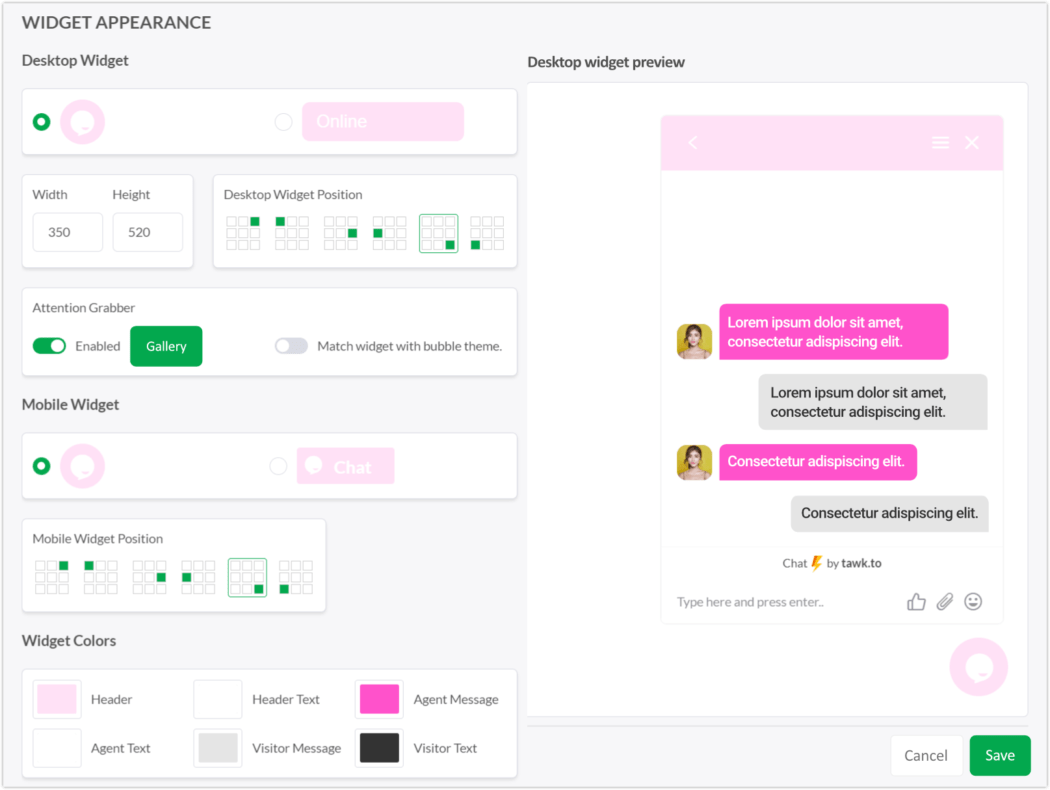The height and width of the screenshot is (790, 1050).
Task: Close the chat preview with X icon
Action: 972,143
